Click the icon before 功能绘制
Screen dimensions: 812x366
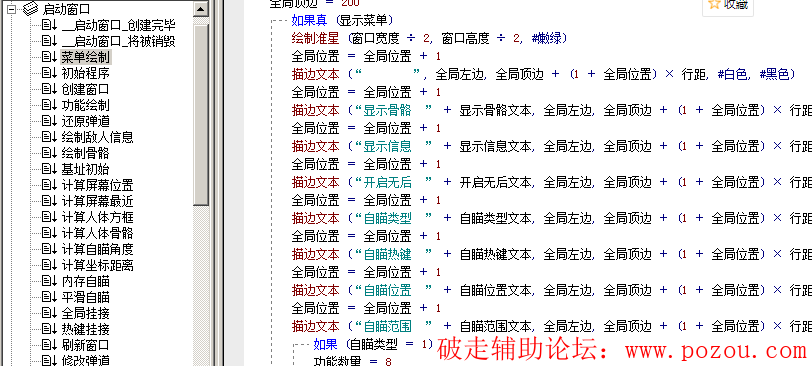[x=50, y=105]
